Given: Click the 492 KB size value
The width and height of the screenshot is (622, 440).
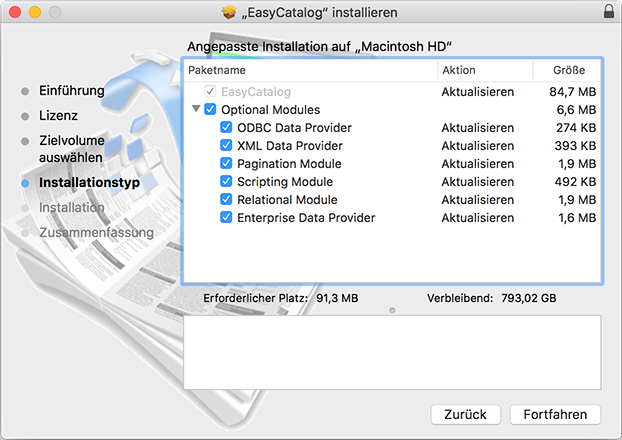Looking at the screenshot, I should pos(575,182).
